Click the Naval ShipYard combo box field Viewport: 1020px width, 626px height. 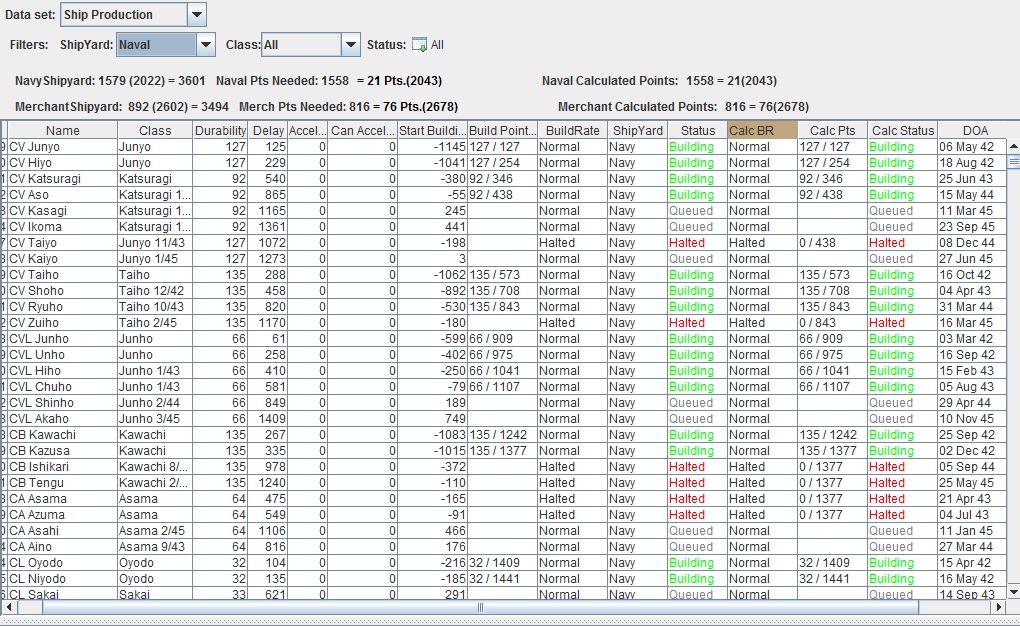[156, 45]
